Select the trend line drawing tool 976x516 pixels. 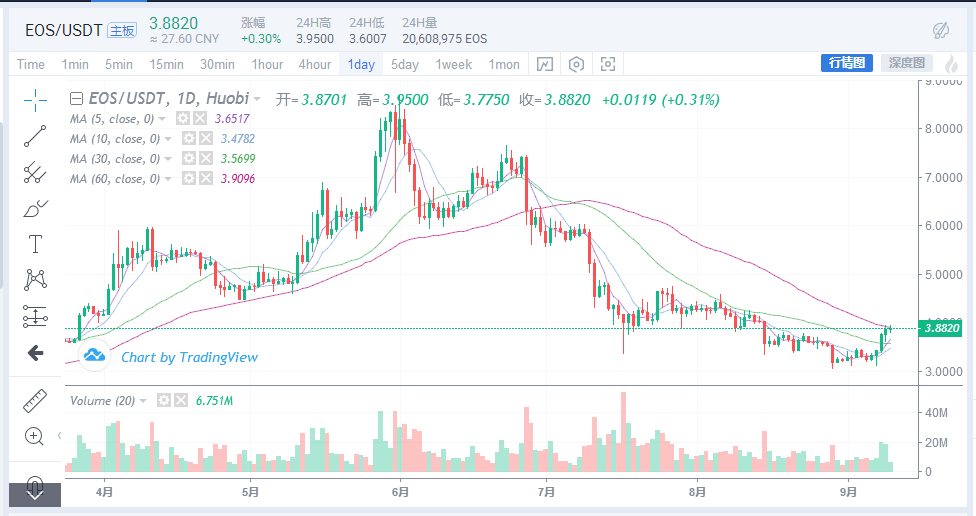[35, 136]
